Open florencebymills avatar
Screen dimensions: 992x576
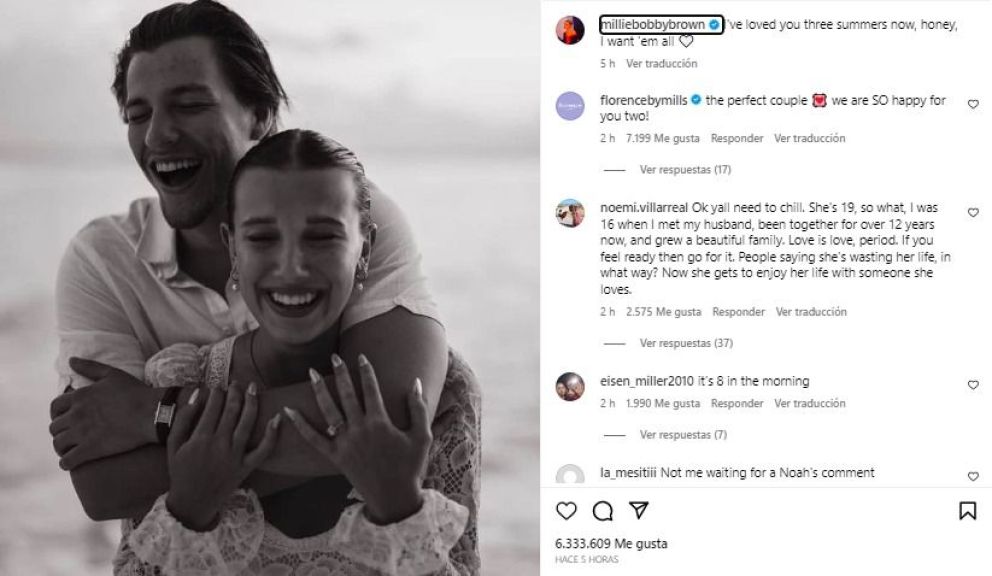(x=571, y=106)
